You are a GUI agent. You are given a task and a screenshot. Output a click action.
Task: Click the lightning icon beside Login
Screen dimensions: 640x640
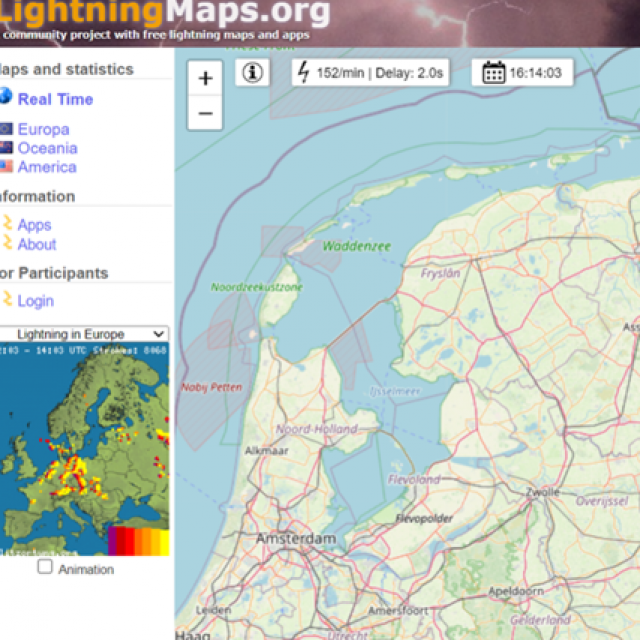(7, 298)
